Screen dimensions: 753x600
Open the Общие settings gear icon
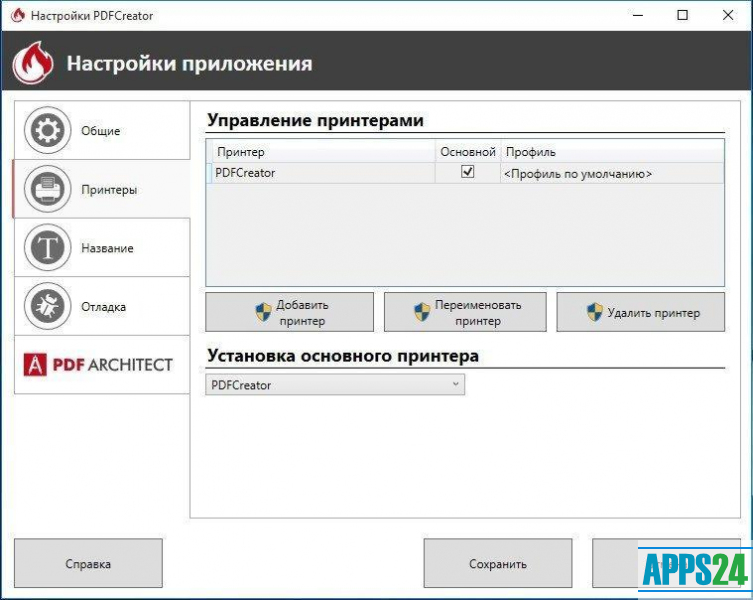(48, 130)
